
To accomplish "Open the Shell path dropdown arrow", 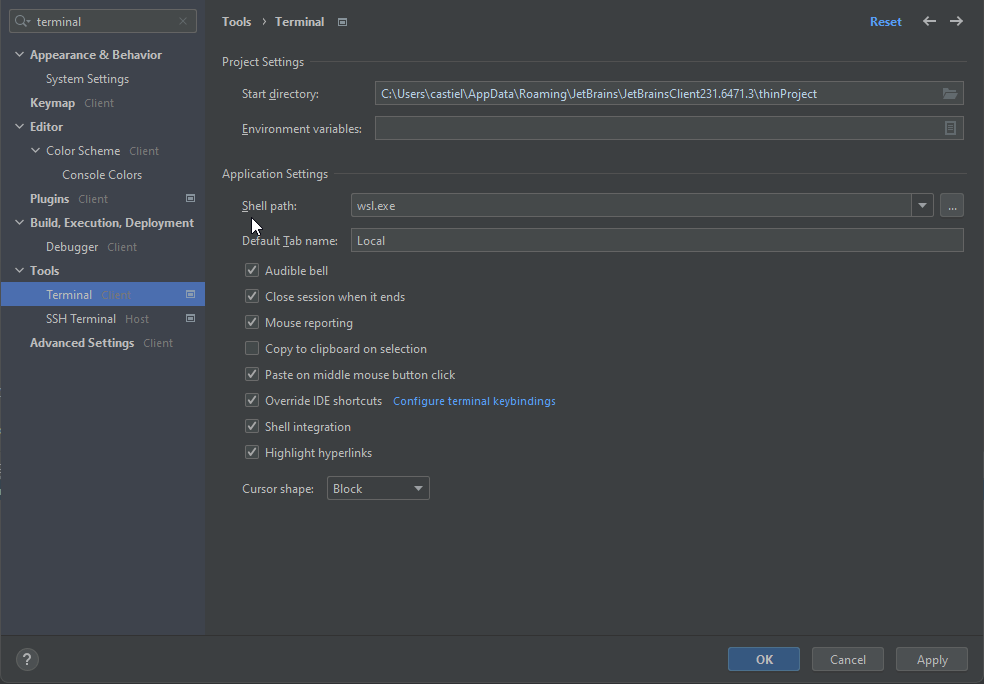I will point(922,205).
